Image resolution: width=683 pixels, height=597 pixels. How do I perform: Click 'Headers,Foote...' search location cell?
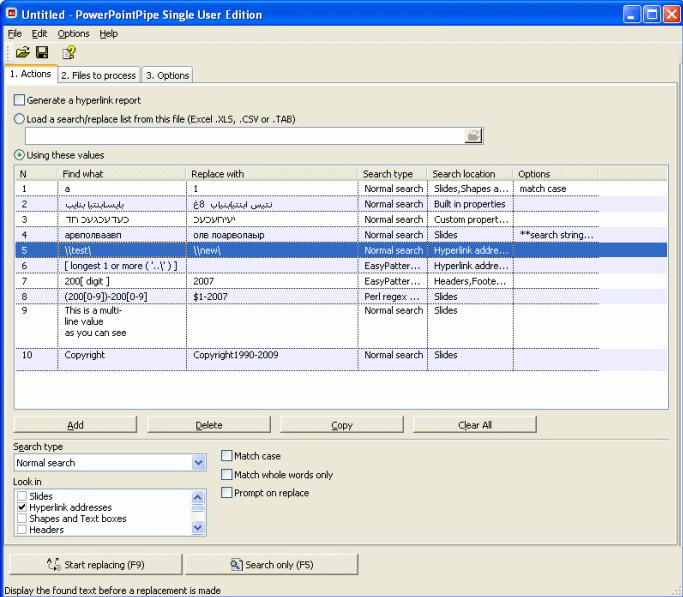pyautogui.click(x=470, y=281)
